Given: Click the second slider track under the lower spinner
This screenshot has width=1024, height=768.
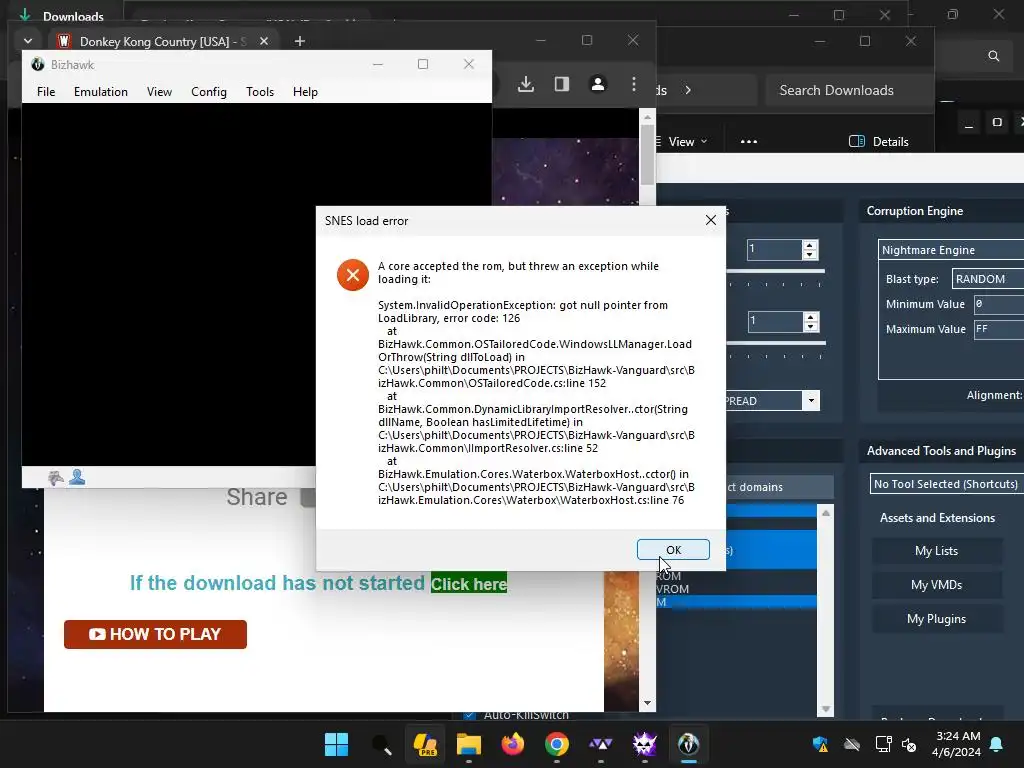Looking at the screenshot, I should coord(776,343).
